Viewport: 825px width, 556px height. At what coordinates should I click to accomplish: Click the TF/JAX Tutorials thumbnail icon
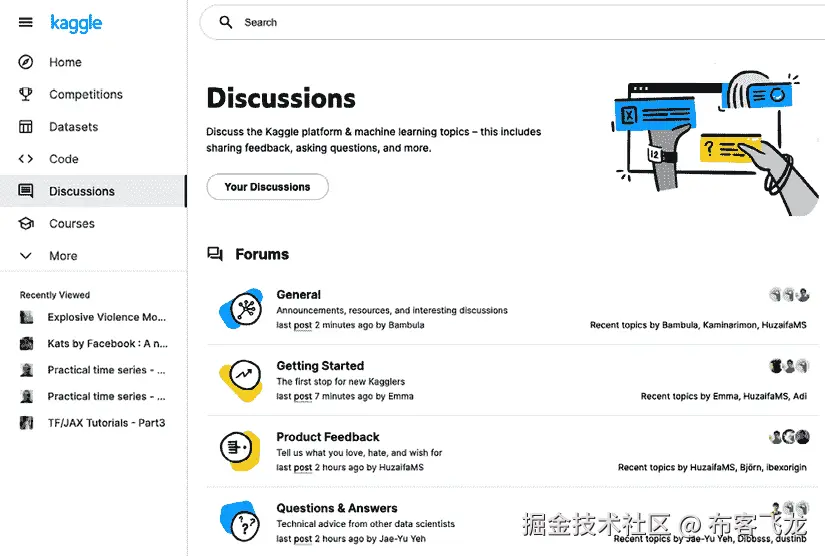click(x=26, y=423)
